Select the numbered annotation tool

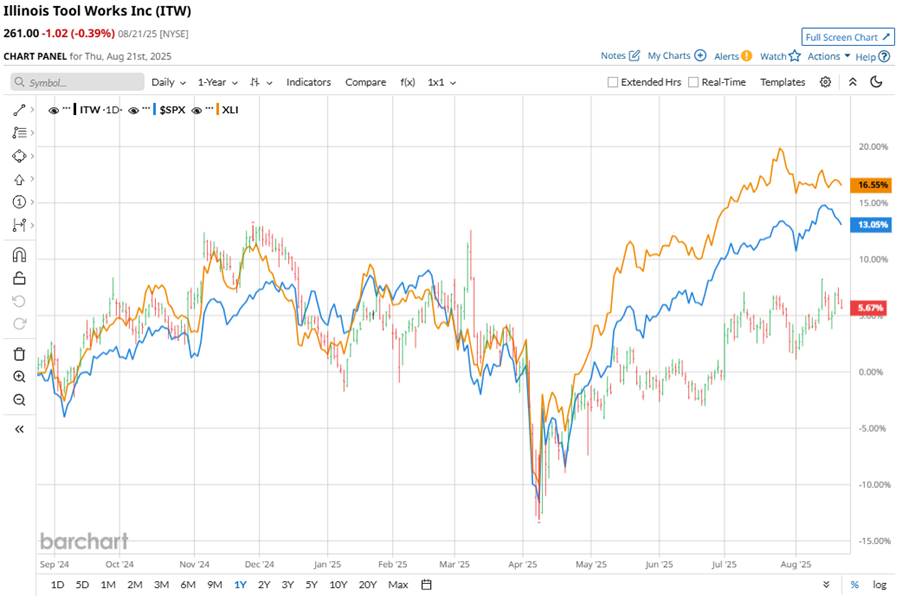tap(19, 202)
